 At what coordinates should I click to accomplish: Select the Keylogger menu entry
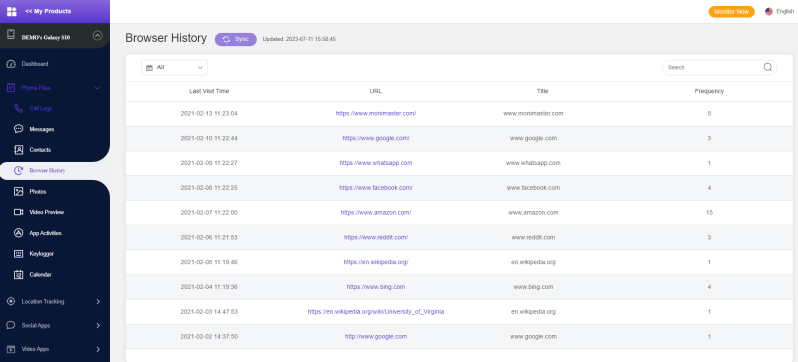(42, 254)
